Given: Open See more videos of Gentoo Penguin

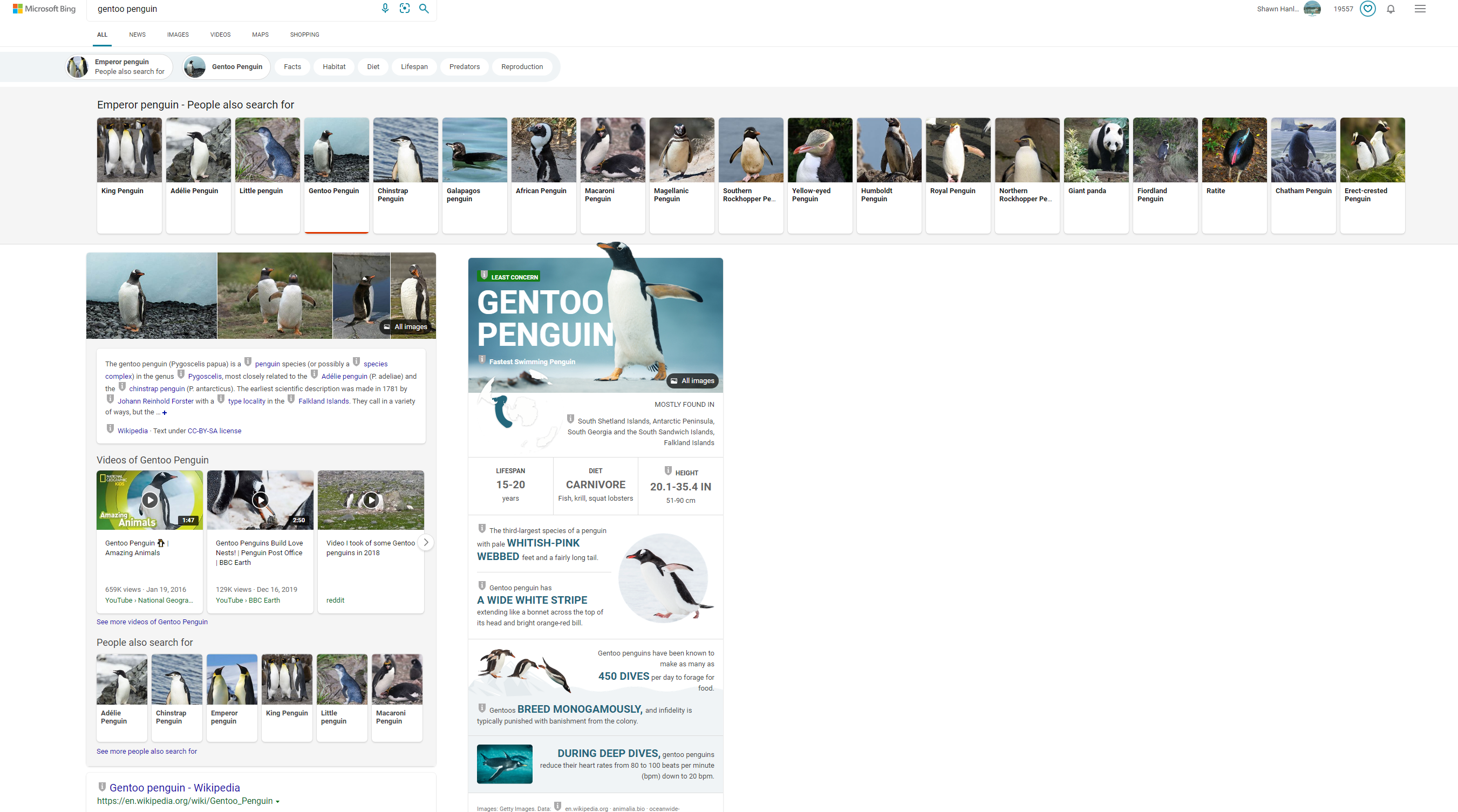Looking at the screenshot, I should [x=152, y=622].
